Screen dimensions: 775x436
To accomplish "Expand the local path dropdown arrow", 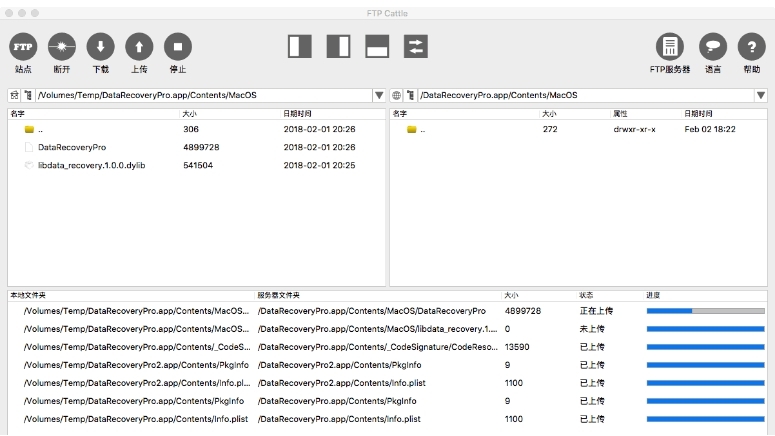I will 379,95.
